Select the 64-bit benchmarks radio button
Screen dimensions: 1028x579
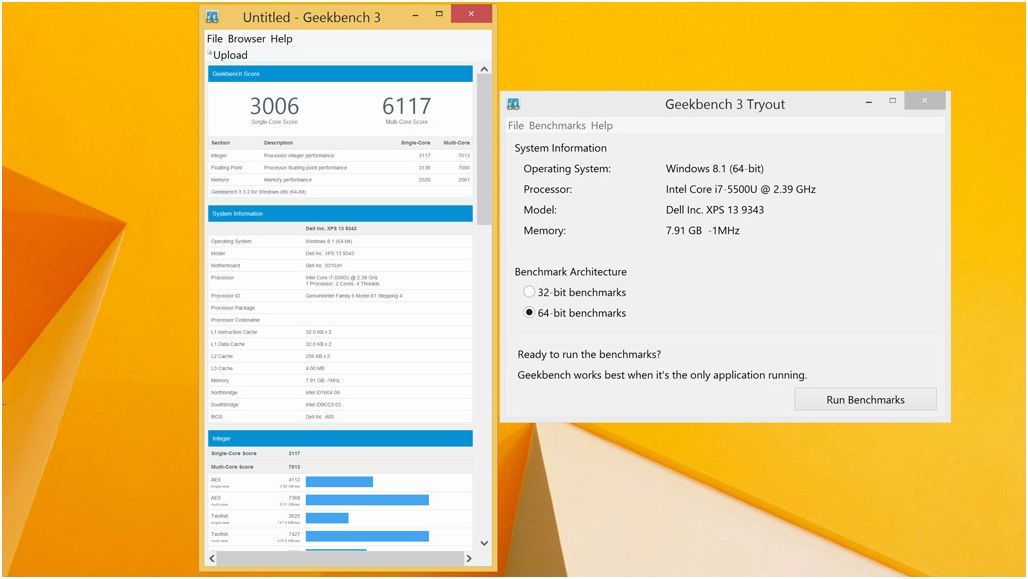pyautogui.click(x=530, y=313)
